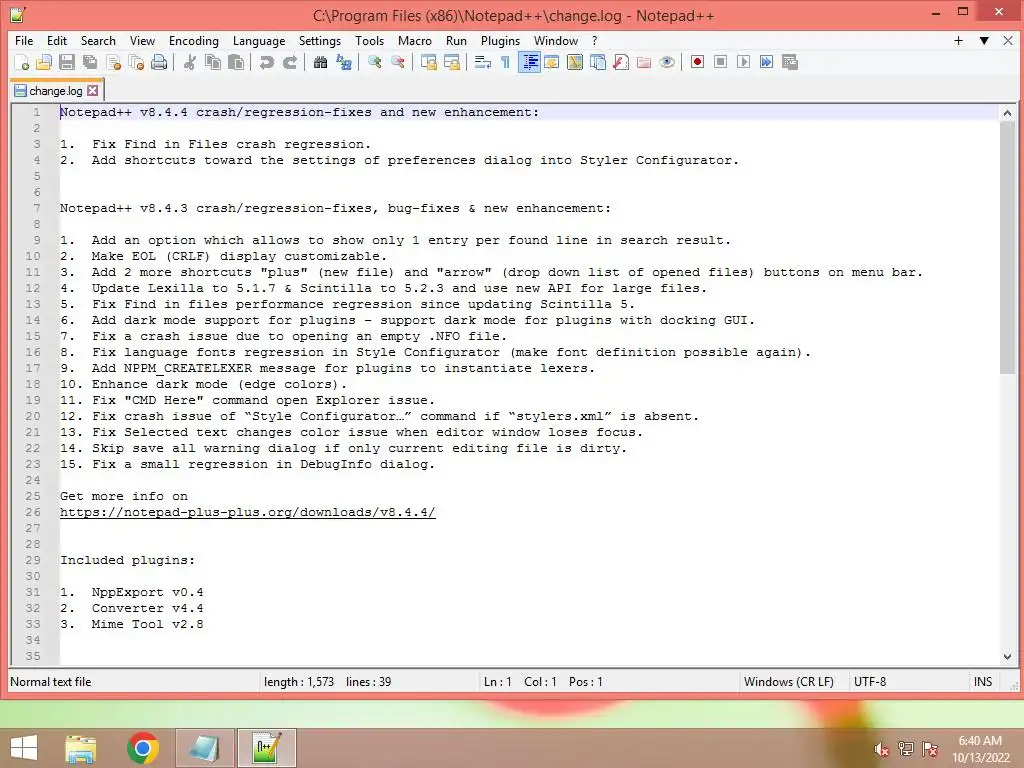Open the Macro menu

(x=415, y=40)
